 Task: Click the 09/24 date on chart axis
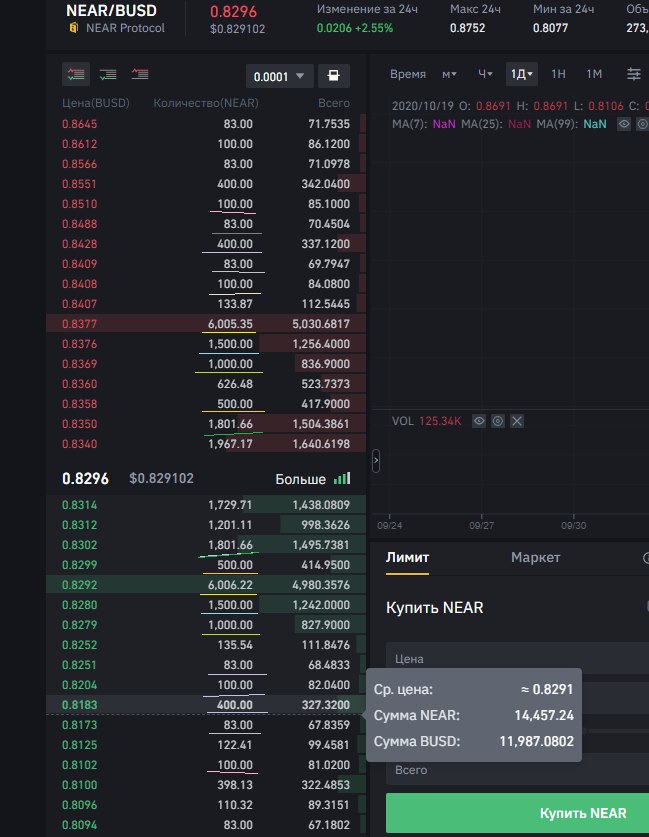pos(390,526)
